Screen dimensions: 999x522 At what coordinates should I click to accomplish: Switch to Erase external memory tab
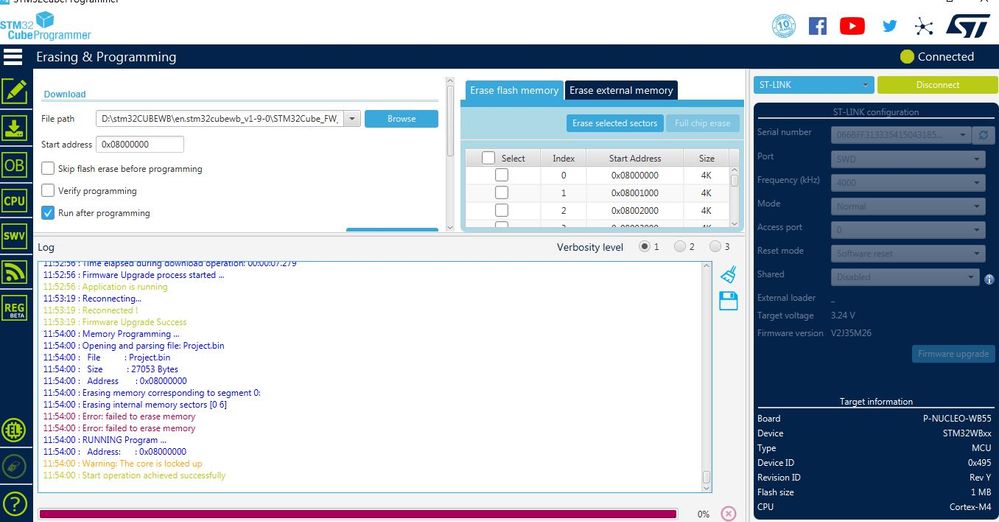(x=621, y=91)
